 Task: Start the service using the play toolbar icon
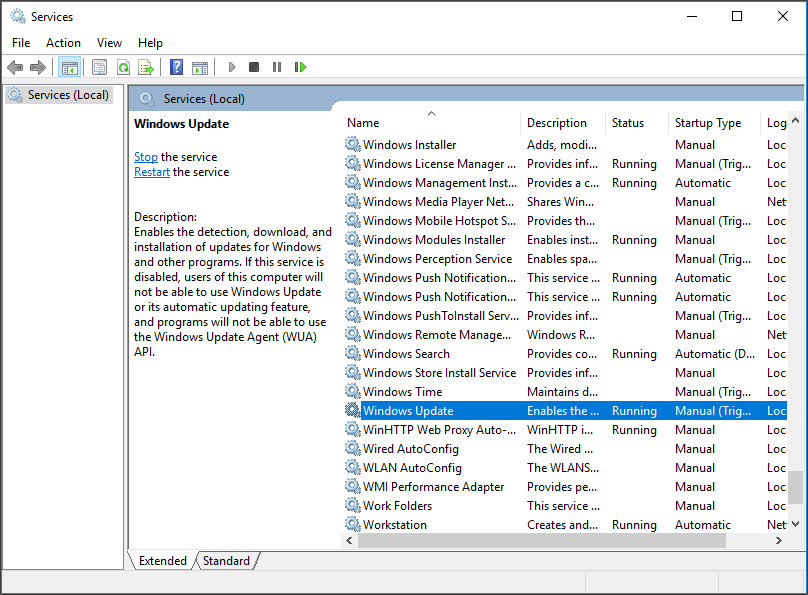coord(232,67)
